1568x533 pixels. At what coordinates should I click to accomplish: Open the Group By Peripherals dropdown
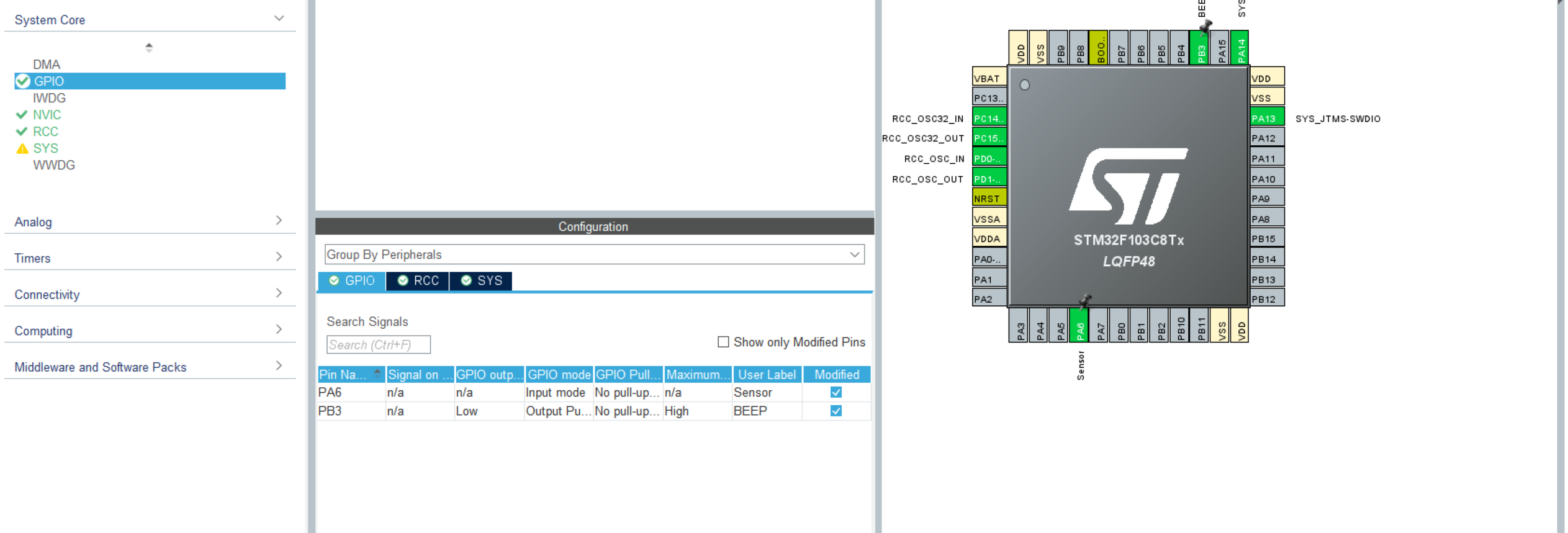click(x=594, y=254)
